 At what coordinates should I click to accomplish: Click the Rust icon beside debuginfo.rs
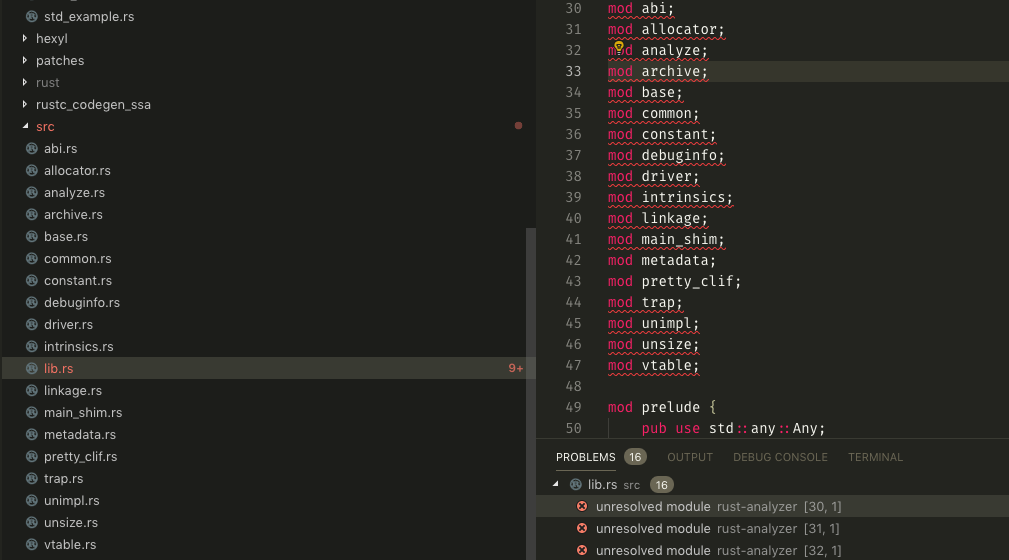pyautogui.click(x=32, y=303)
